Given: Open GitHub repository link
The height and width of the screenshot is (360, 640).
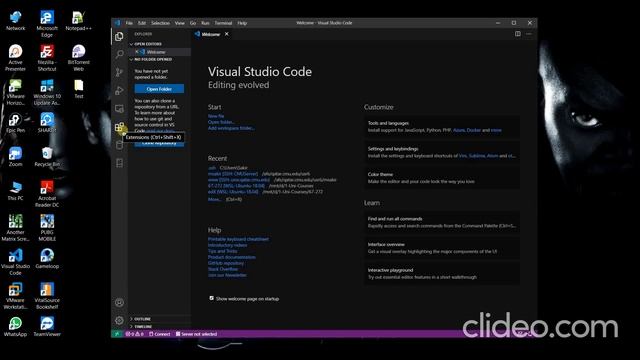Looking at the screenshot, I should [x=226, y=263].
